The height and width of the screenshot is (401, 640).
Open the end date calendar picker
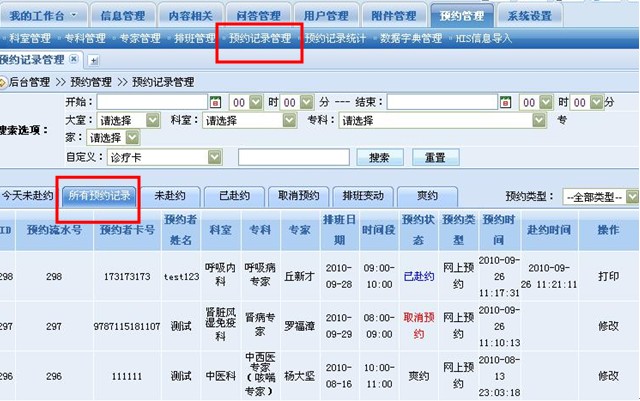(x=505, y=102)
